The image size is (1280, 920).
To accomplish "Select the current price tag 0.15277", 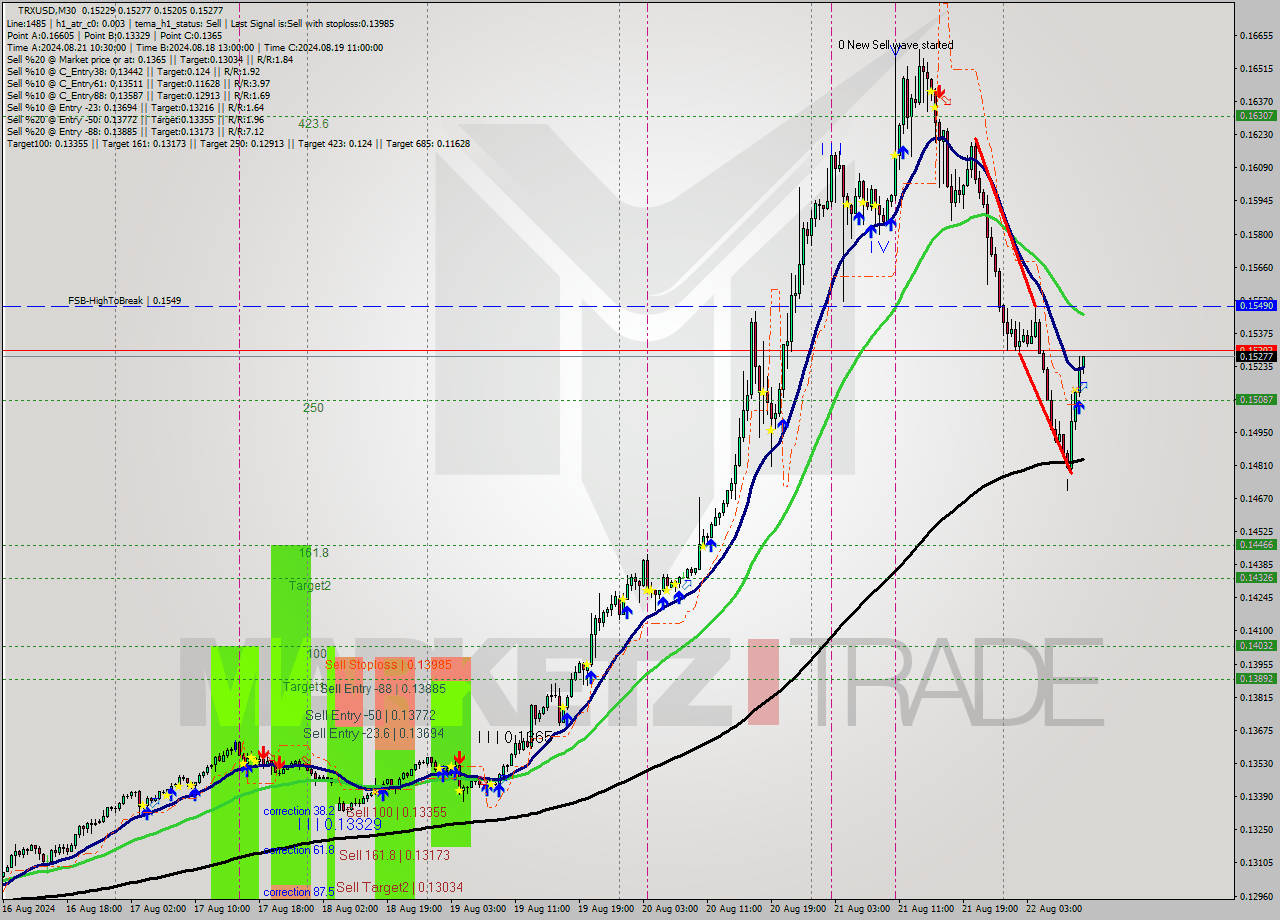I will (1256, 356).
